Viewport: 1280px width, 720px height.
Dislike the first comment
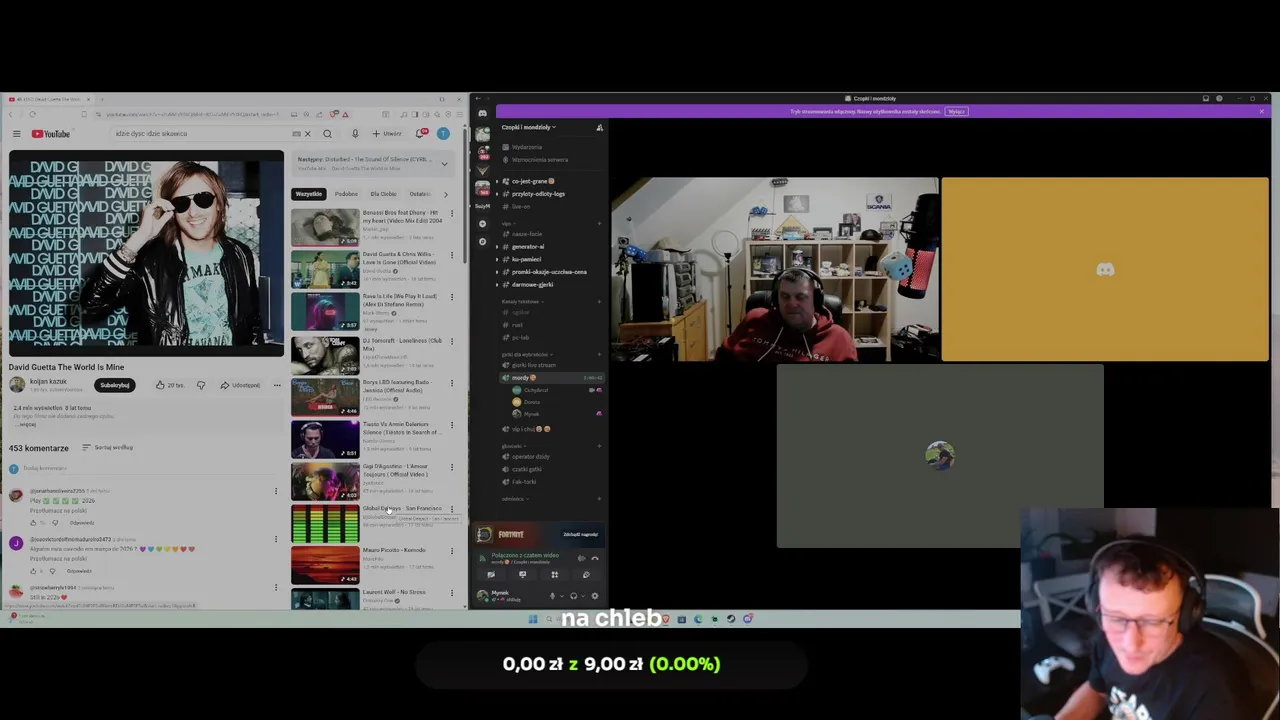pos(54,522)
